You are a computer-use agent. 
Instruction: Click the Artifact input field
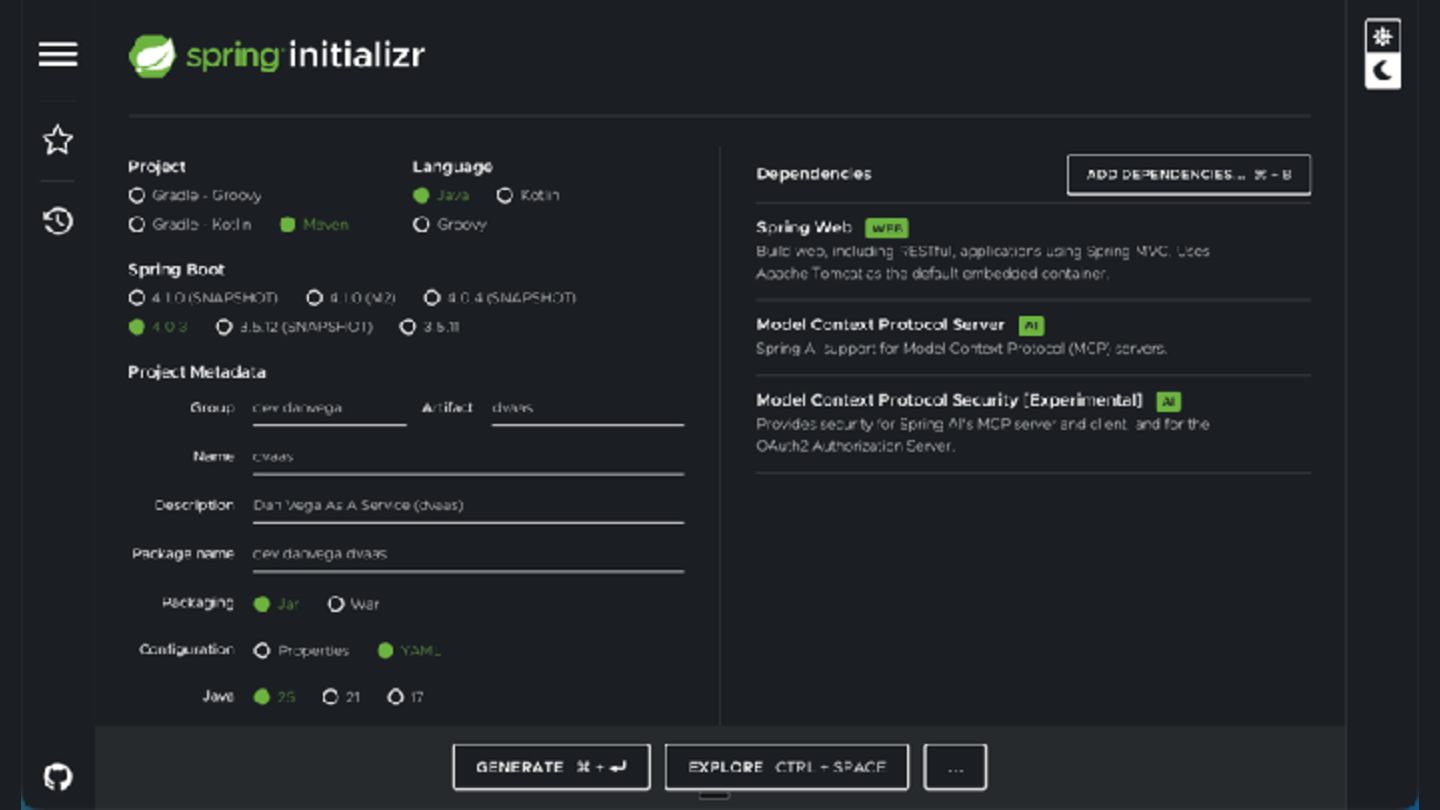click(587, 408)
